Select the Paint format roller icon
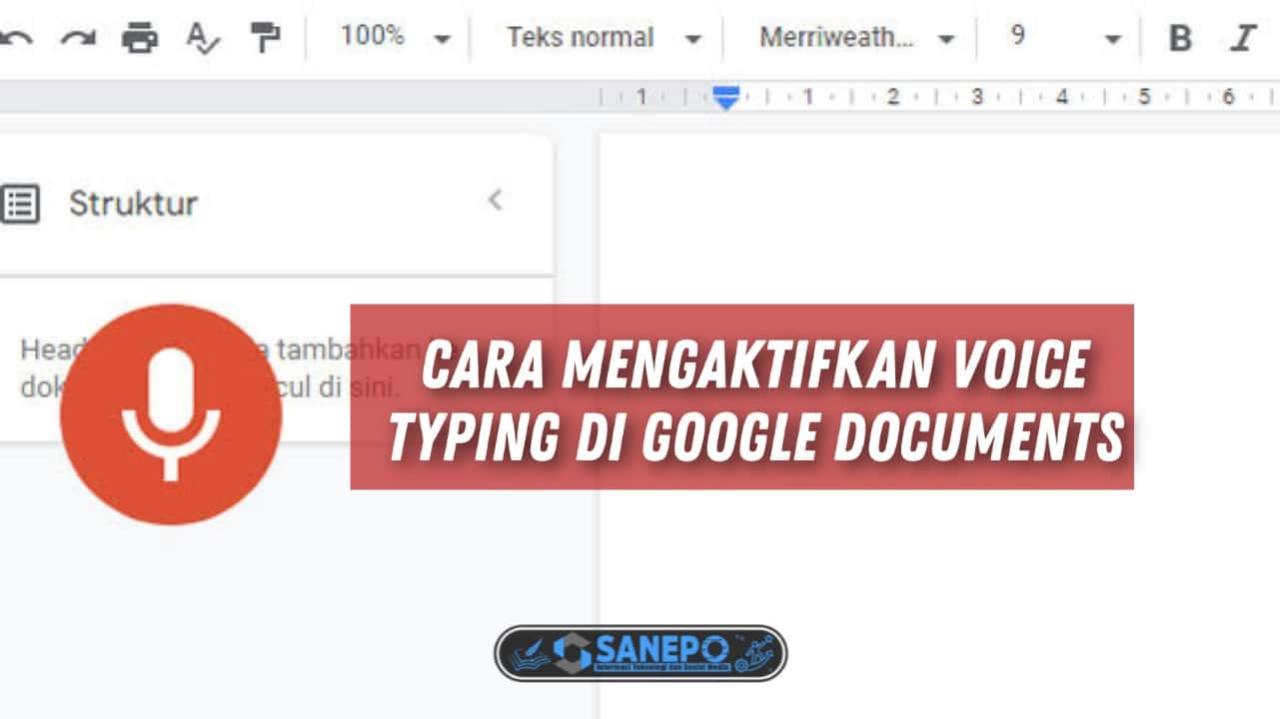The width and height of the screenshot is (1280, 719). (265, 38)
